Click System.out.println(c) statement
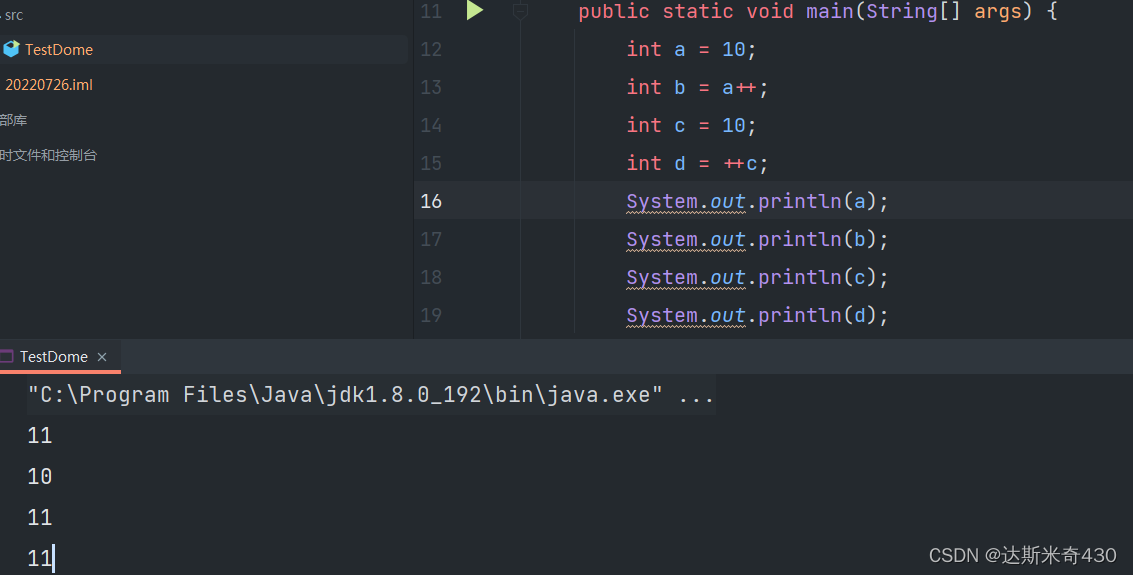Viewport: 1133px width, 575px height. pyautogui.click(x=757, y=278)
